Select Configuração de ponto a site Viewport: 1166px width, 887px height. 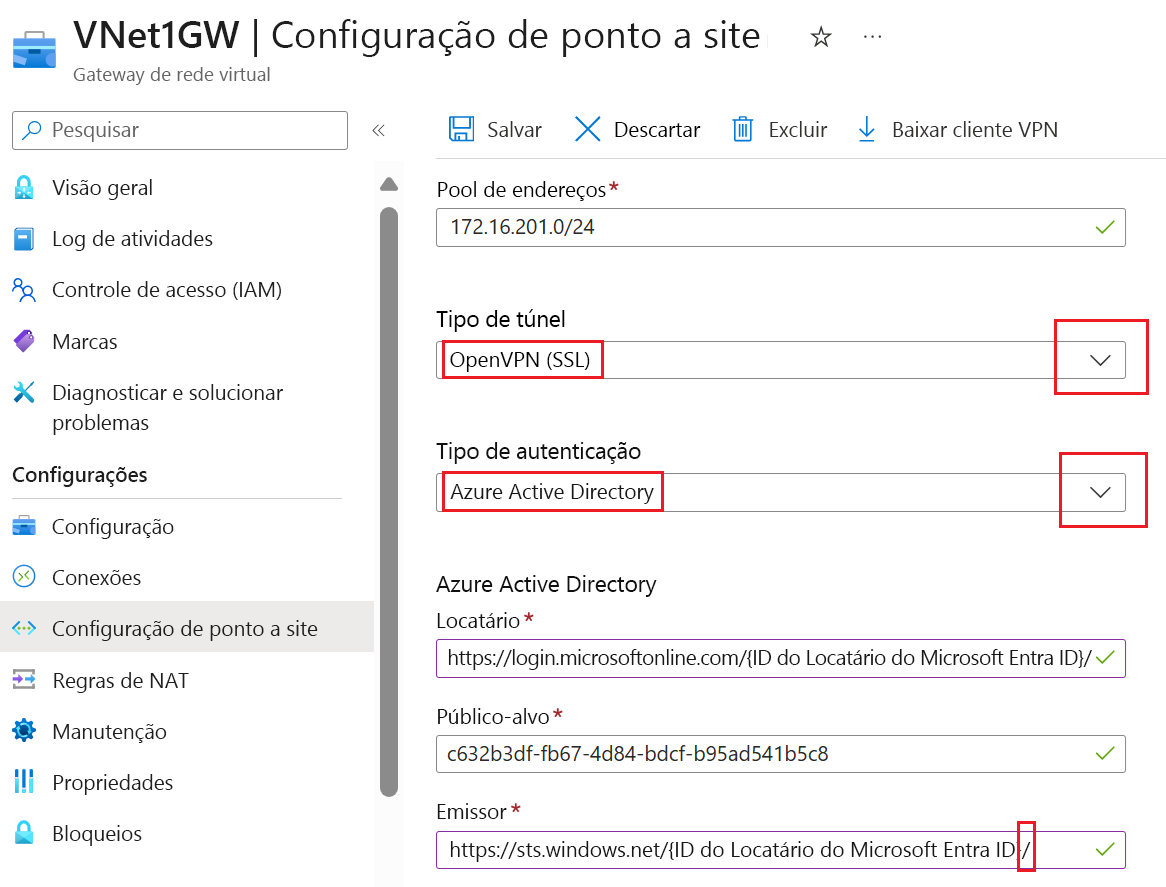point(187,628)
